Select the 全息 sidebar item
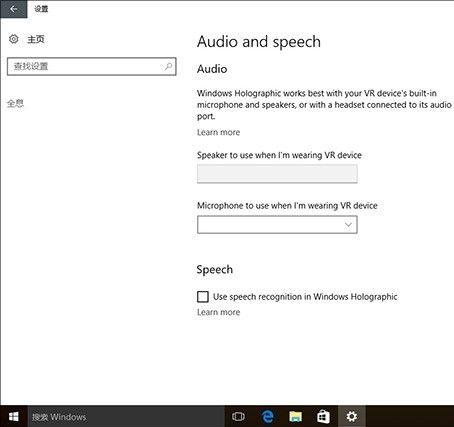The image size is (454, 427). (x=15, y=103)
